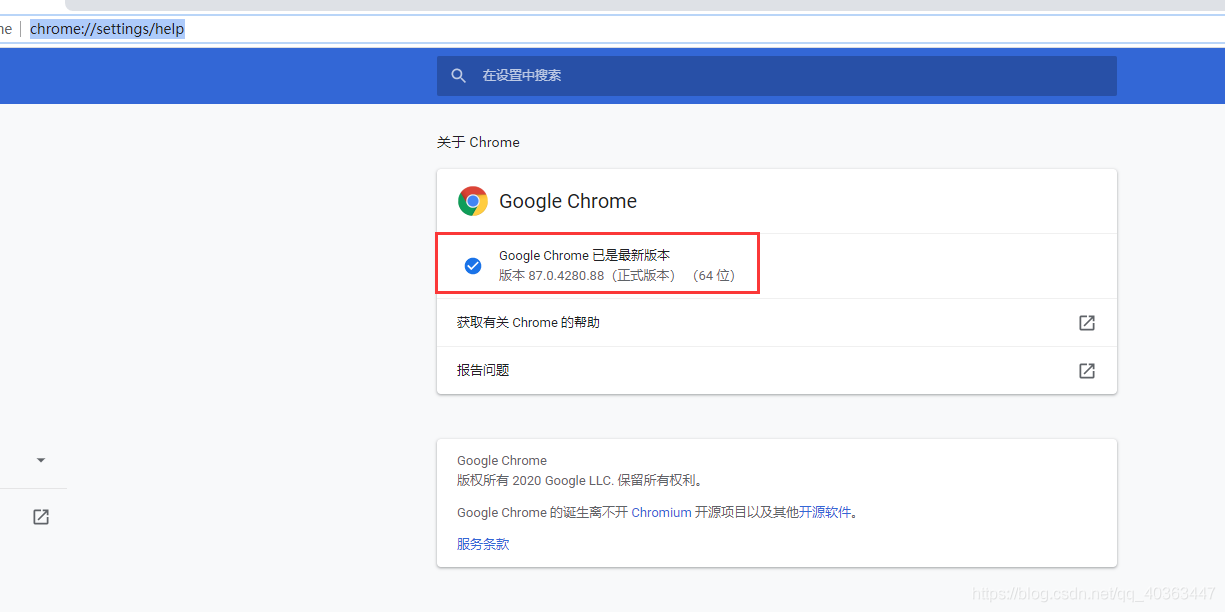This screenshot has width=1225, height=612.
Task: Expand the sidebar dropdown arrow
Action: (x=41, y=460)
